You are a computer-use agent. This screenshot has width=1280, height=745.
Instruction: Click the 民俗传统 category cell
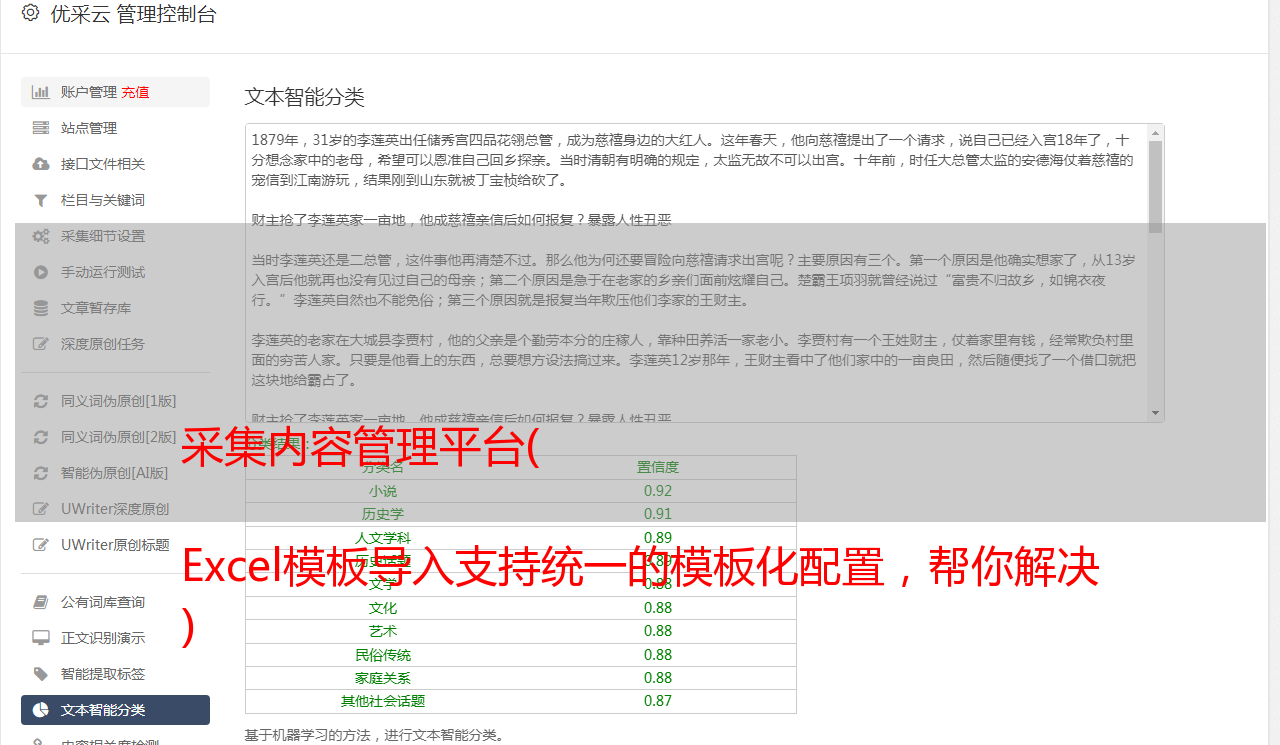tap(383, 655)
